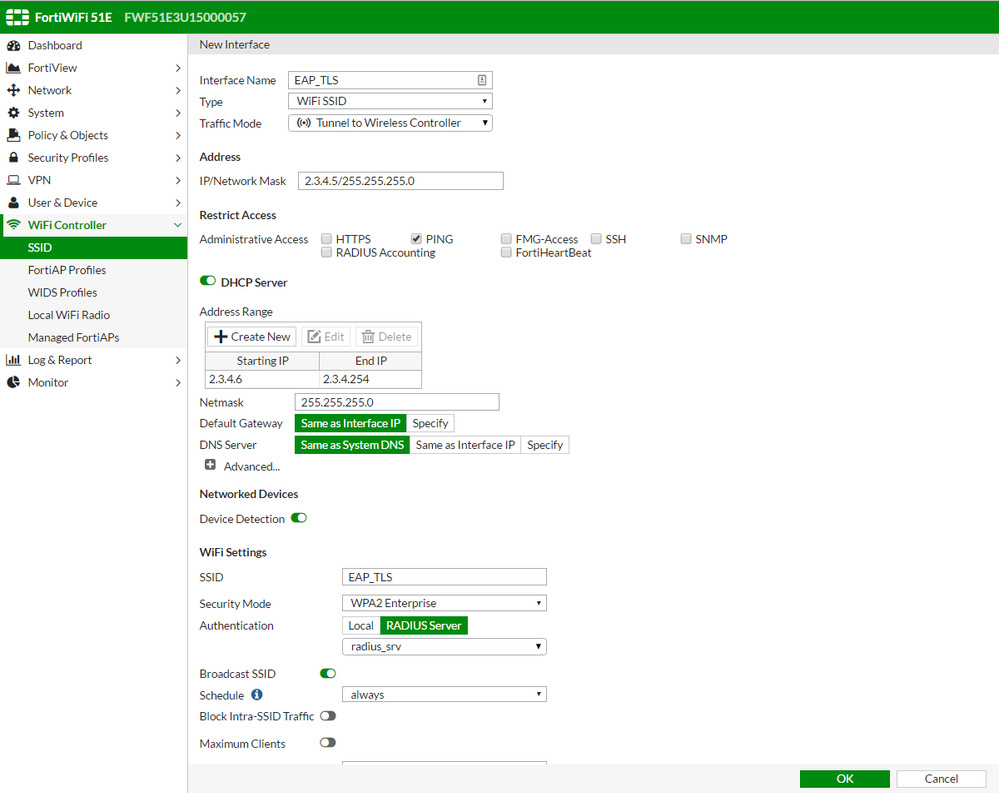Open the Type dropdown (WiFi SSID)
The width and height of the screenshot is (999, 793).
390,101
